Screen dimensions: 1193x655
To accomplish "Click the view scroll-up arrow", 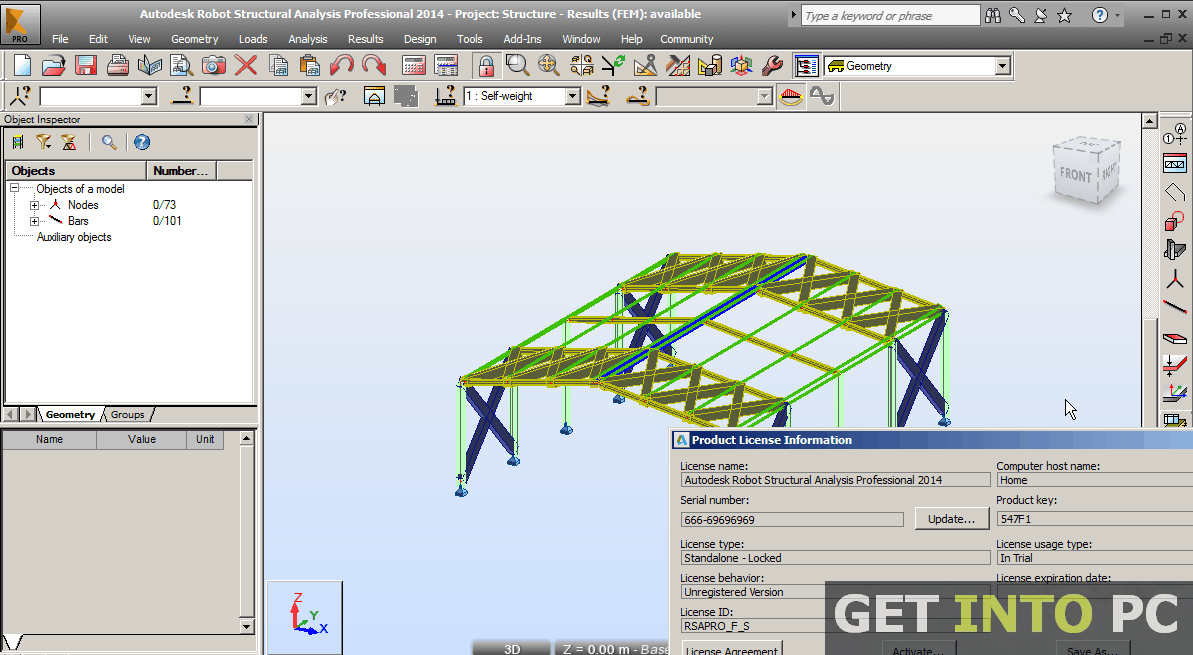I will [1150, 121].
